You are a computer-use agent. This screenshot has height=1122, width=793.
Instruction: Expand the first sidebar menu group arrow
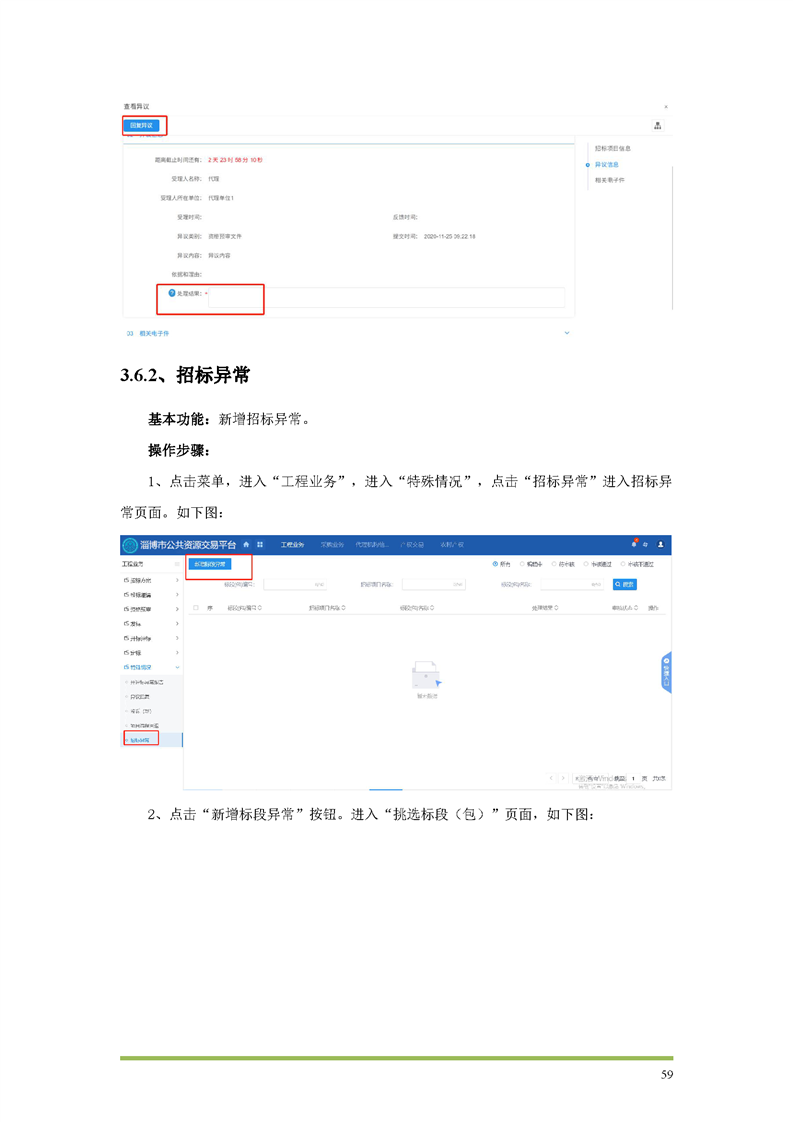pos(177,580)
